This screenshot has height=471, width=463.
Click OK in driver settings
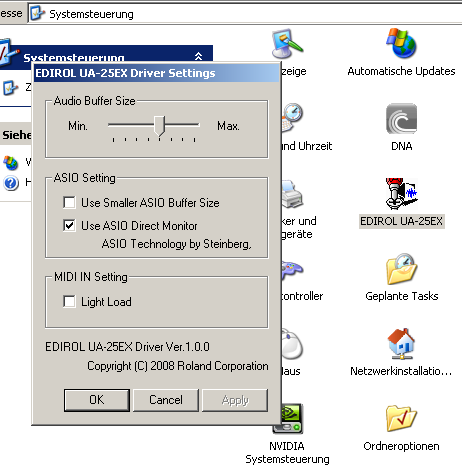97,400
